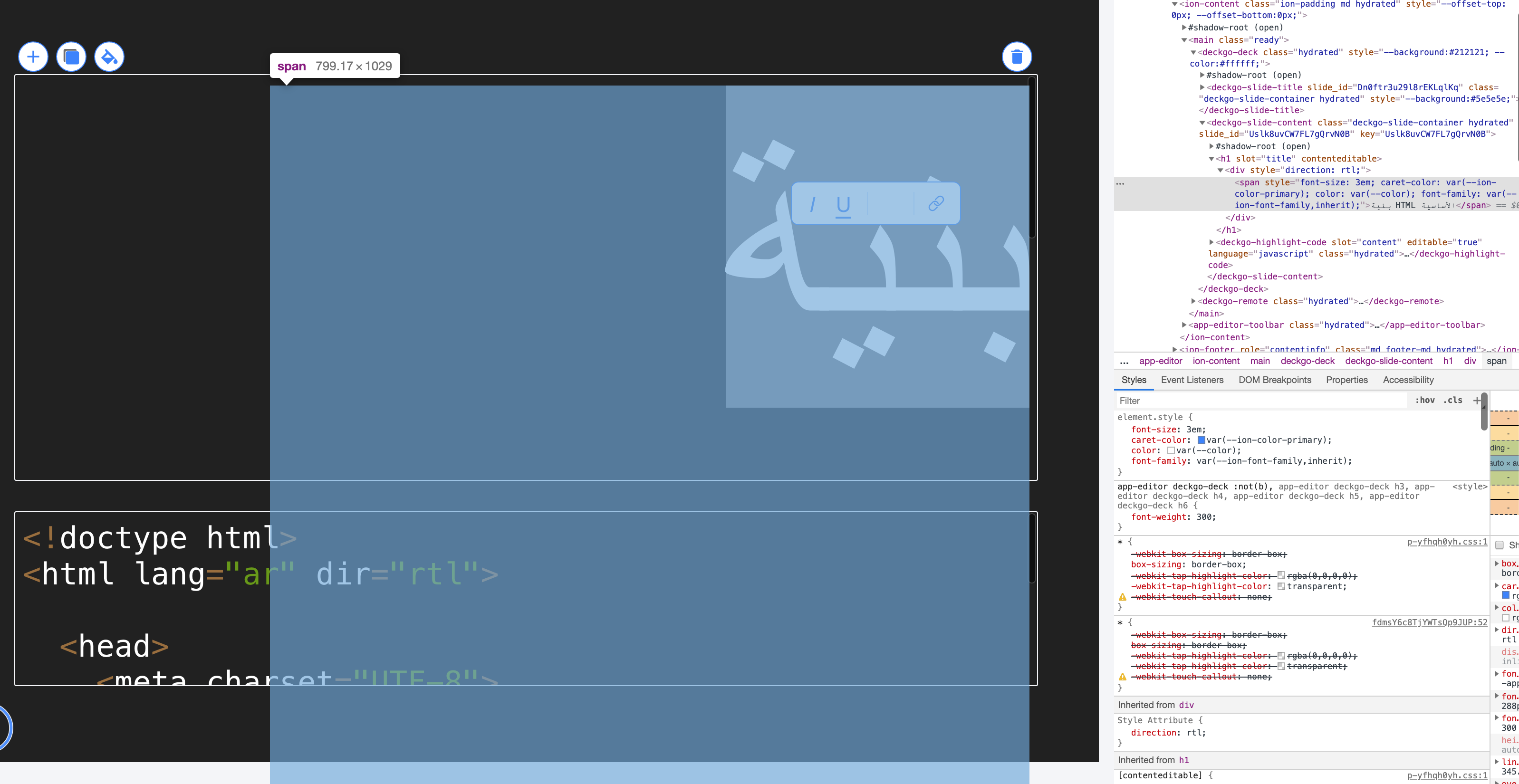Click the Styles pane vertical scrollbar
Image resolution: width=1519 pixels, height=784 pixels.
coord(1484,412)
